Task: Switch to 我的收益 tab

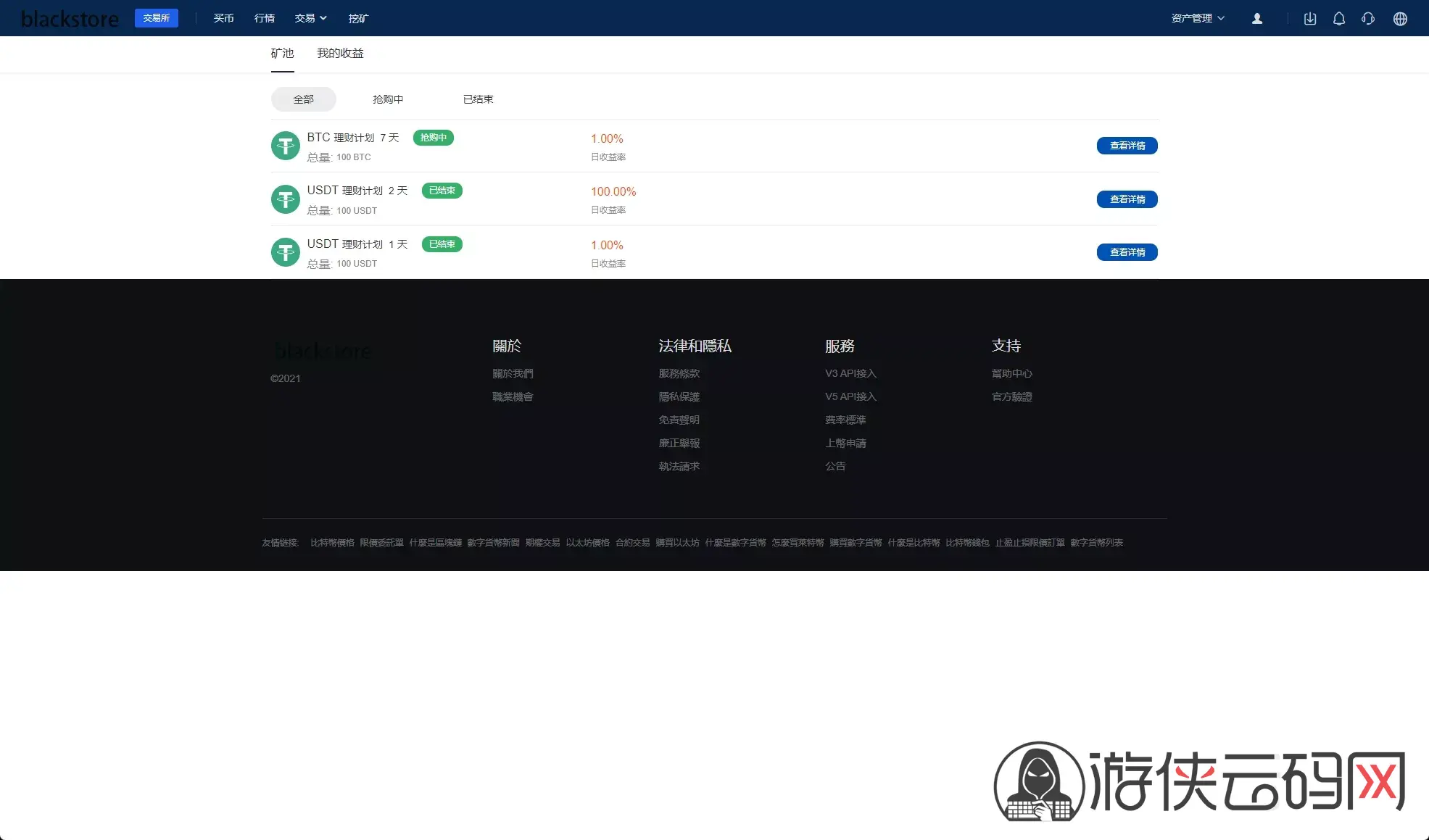Action: [340, 54]
